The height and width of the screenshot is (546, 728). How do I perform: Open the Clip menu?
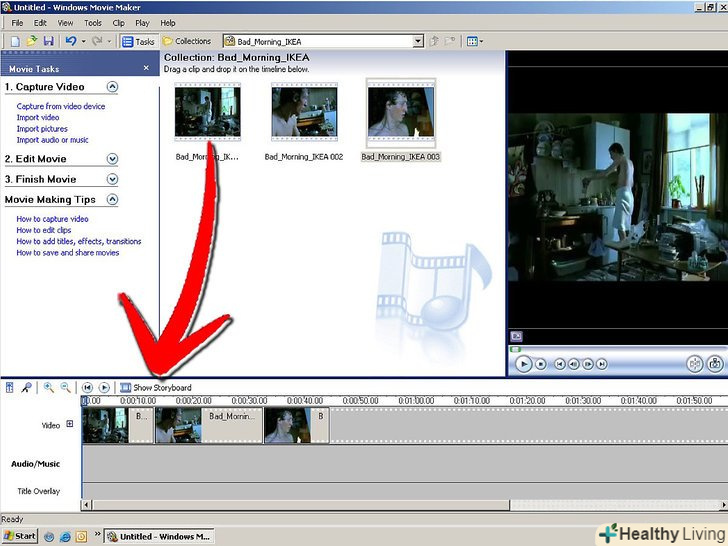pyautogui.click(x=119, y=23)
